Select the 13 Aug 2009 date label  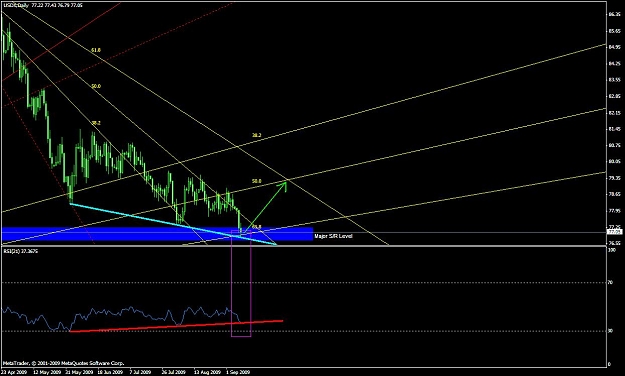click(207, 372)
